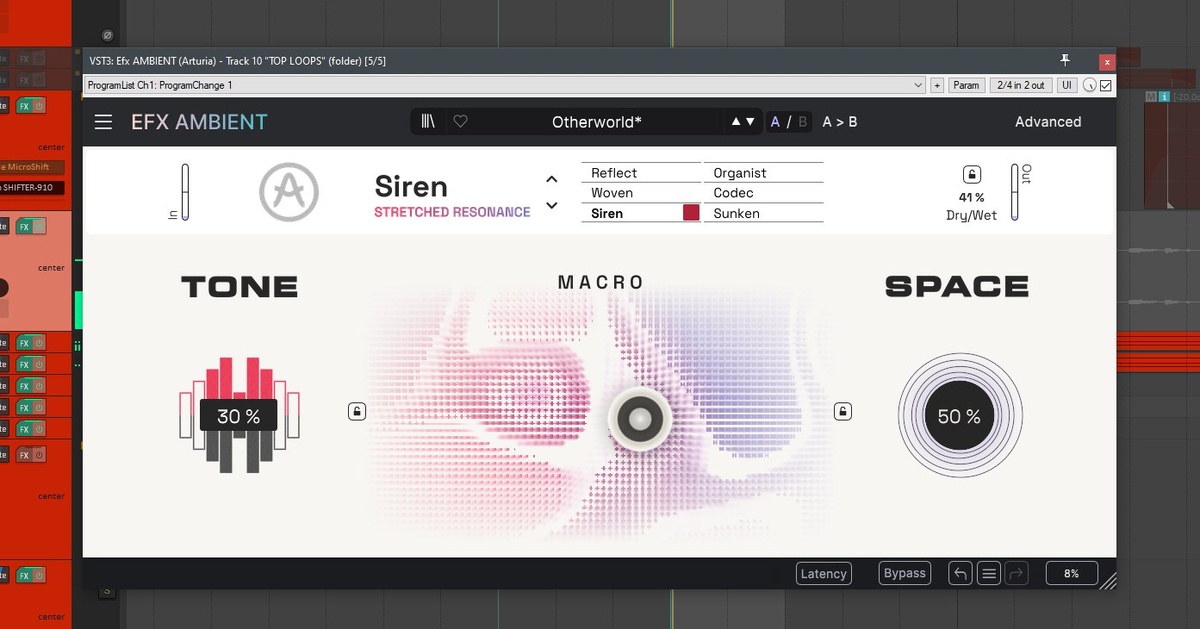Click the Macro puck in the center
The image size is (1200, 629).
click(642, 418)
